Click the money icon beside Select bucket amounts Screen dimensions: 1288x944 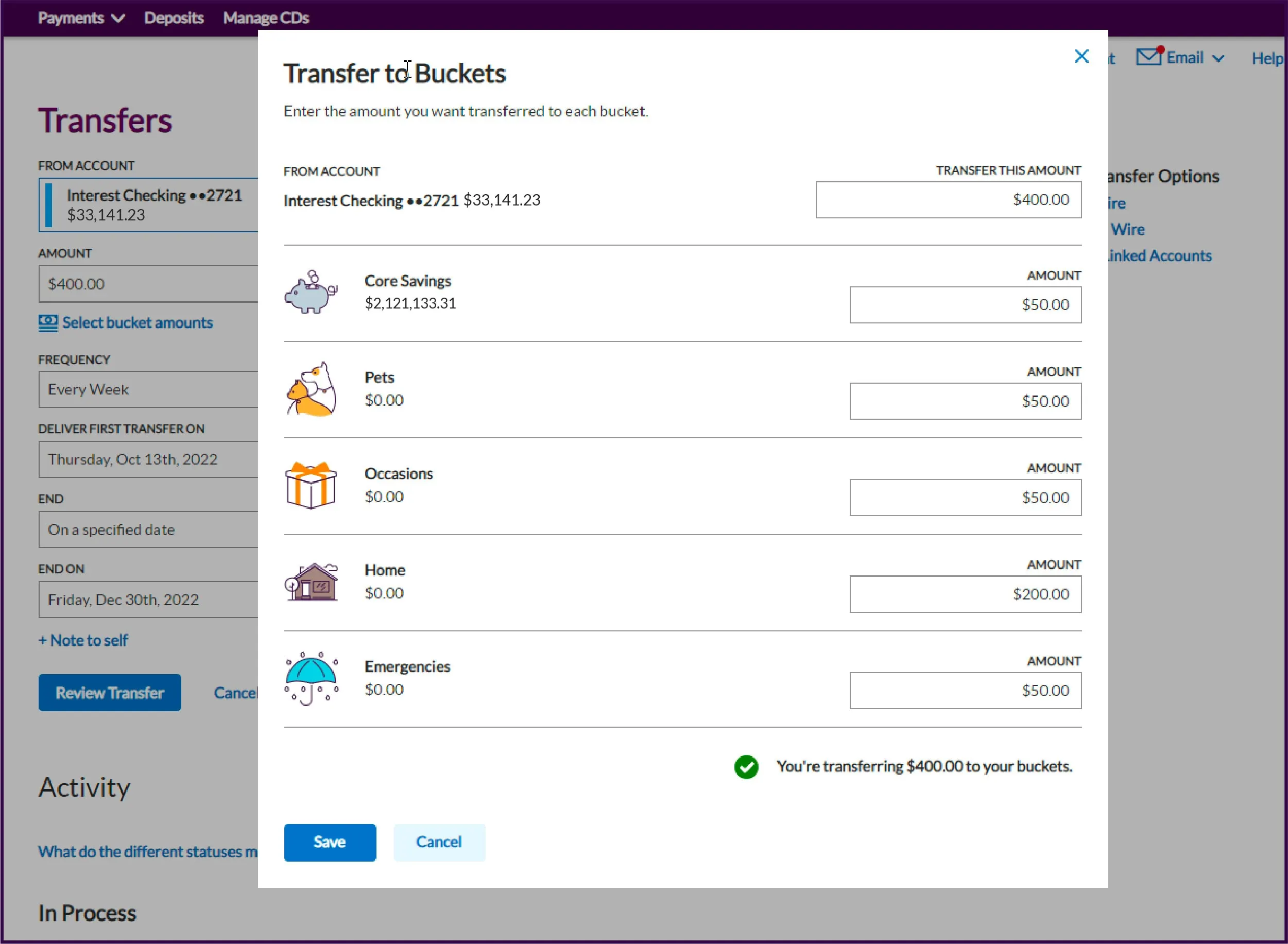click(48, 323)
